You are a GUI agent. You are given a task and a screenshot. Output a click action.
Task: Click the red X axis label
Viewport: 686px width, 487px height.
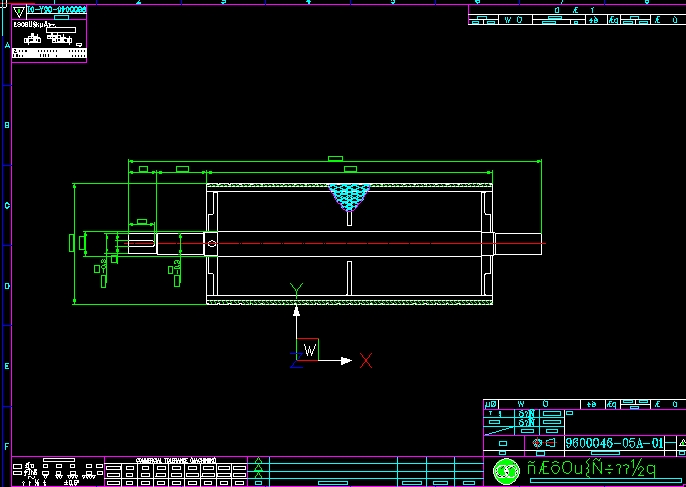coord(366,361)
